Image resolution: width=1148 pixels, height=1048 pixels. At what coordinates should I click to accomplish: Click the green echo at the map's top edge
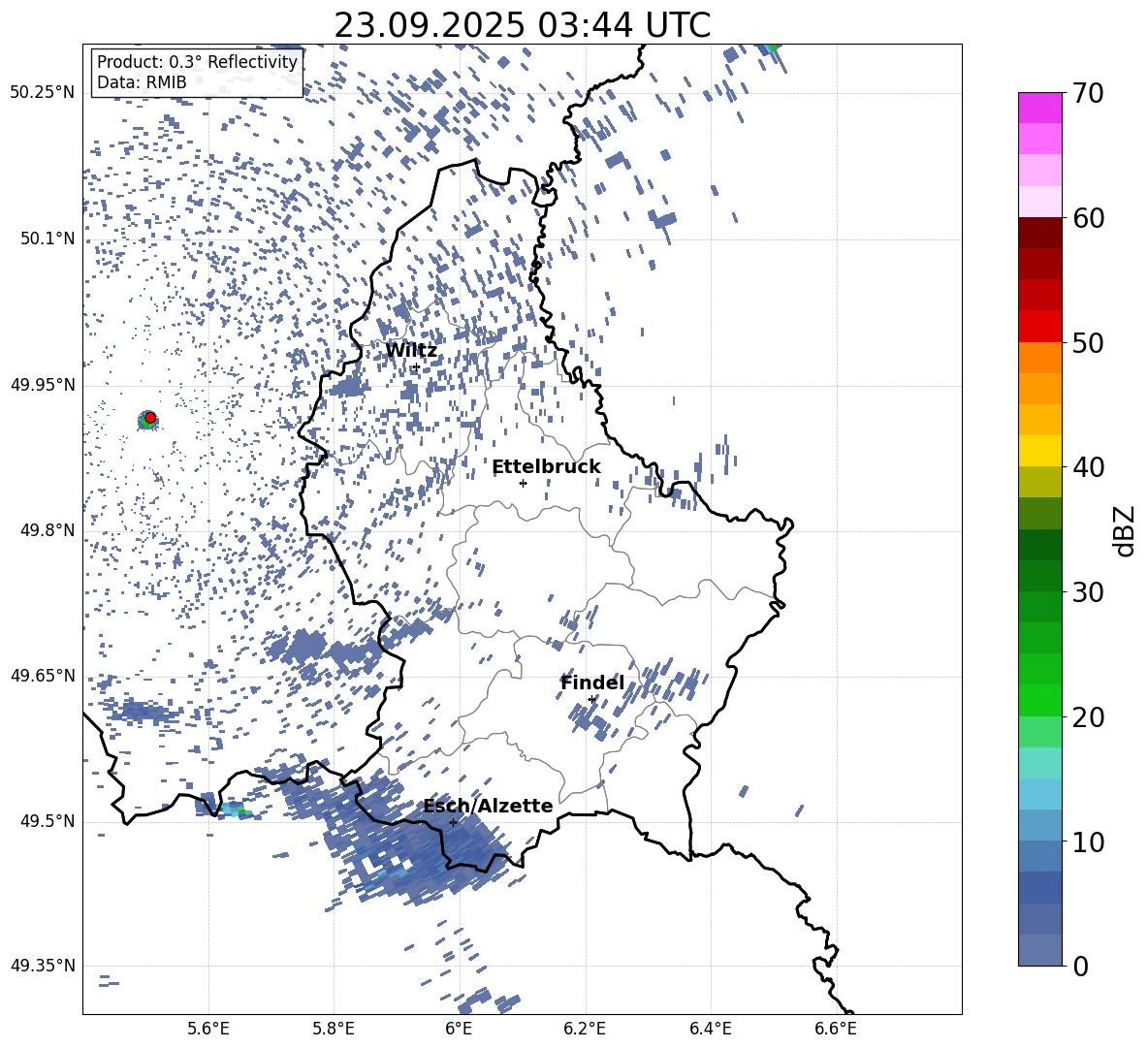point(771,46)
